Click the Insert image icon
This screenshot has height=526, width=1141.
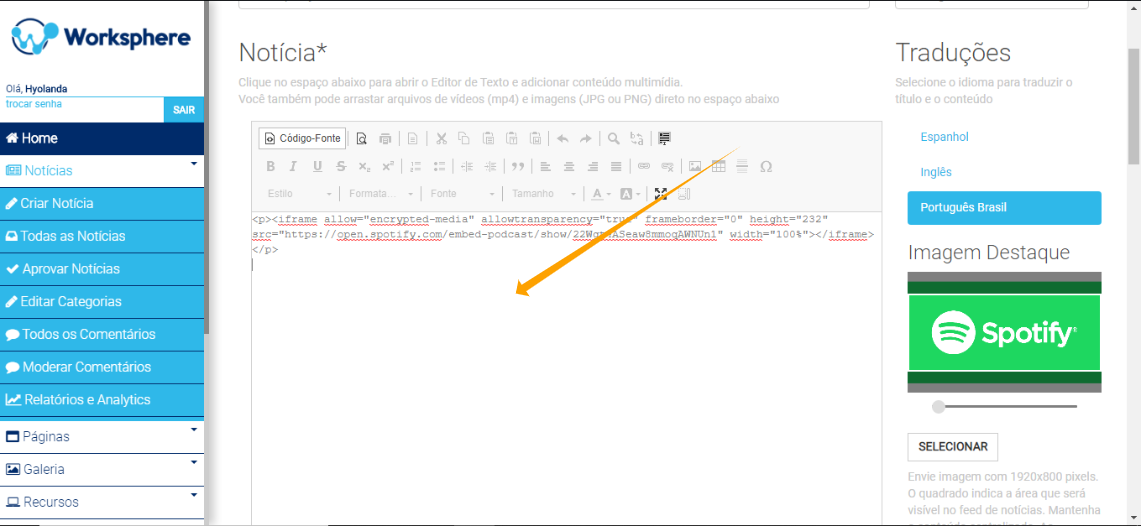point(695,167)
